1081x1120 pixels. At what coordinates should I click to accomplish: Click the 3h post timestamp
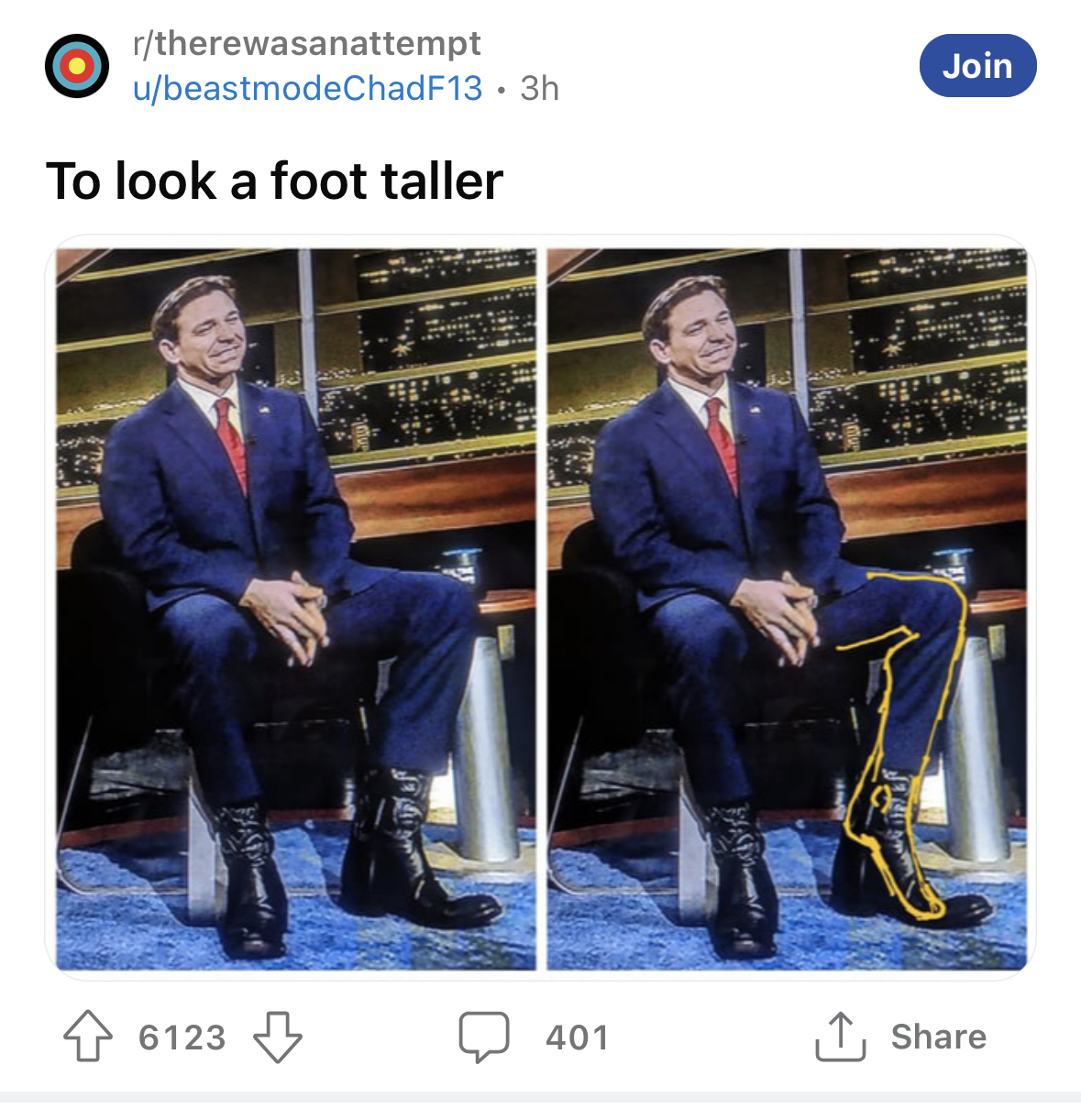pyautogui.click(x=539, y=89)
